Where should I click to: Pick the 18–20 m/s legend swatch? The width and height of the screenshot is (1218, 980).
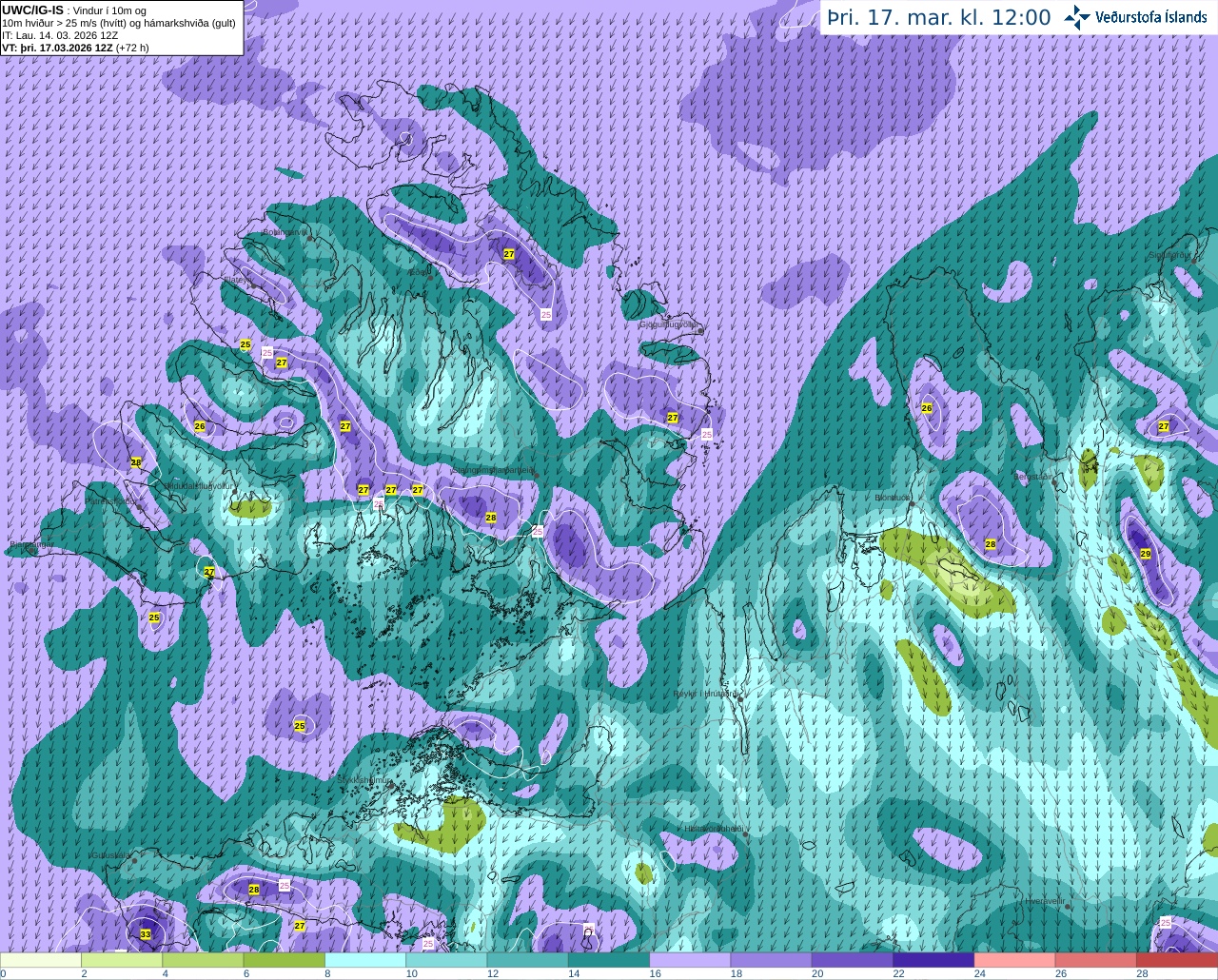tap(772, 960)
